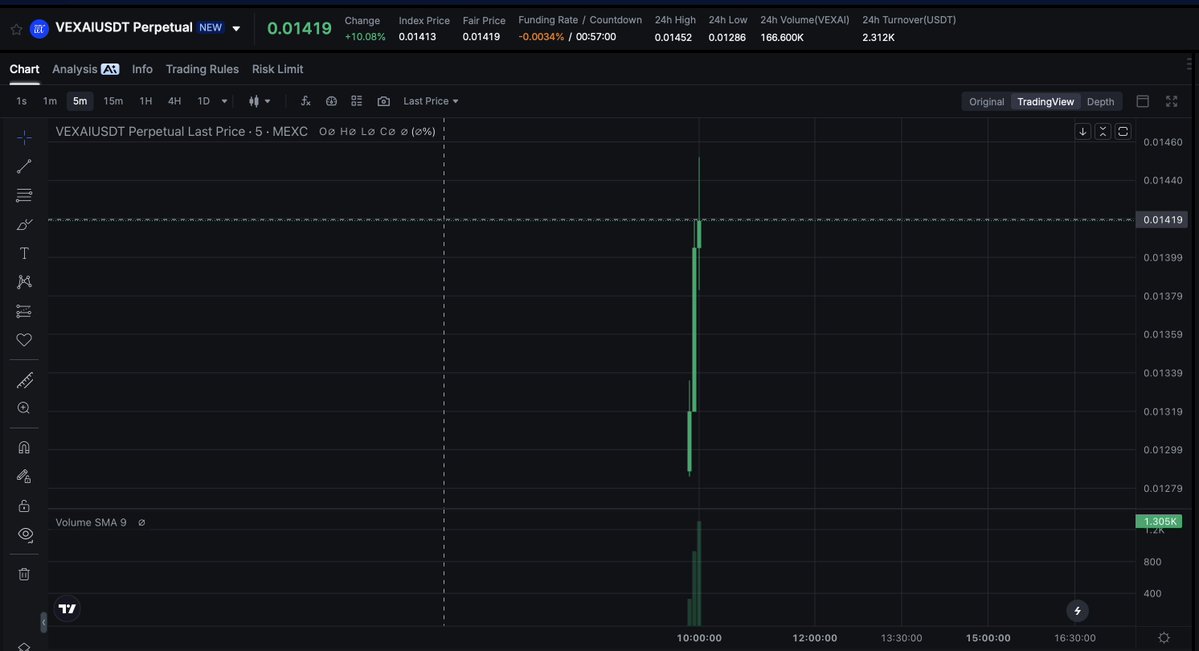Toggle magnet mode
Viewport: 1199px width, 651px height.
click(x=24, y=448)
